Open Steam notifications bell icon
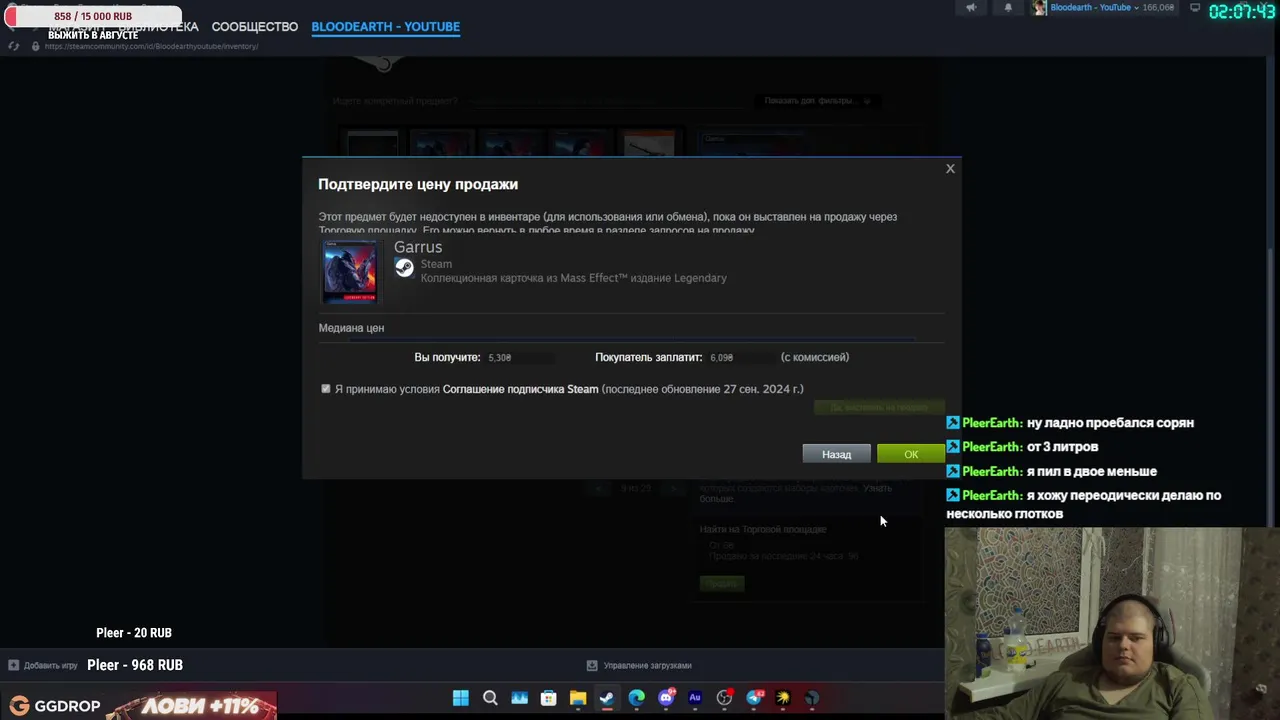1280x720 pixels. point(1008,8)
